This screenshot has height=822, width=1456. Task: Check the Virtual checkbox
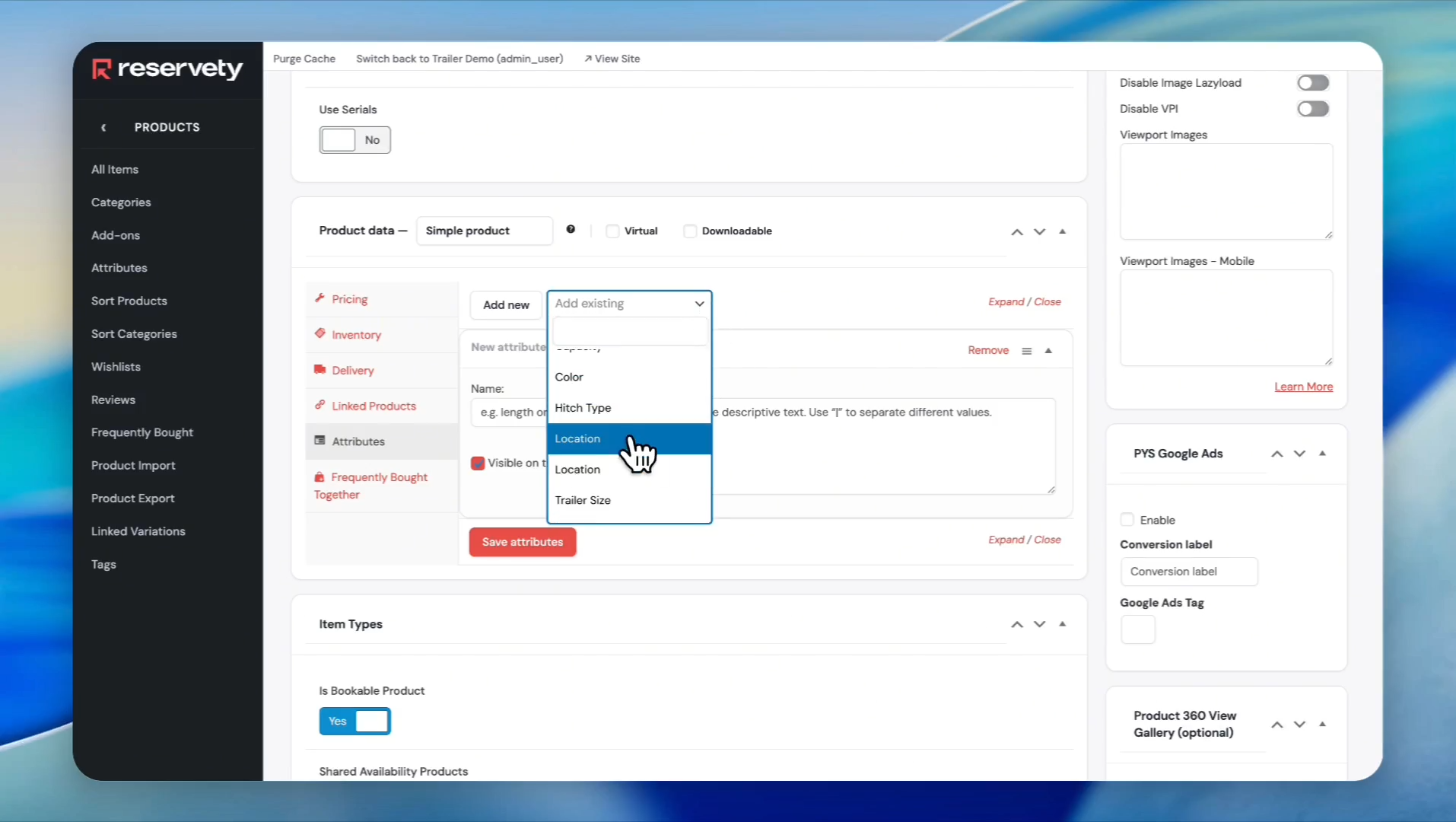click(612, 231)
